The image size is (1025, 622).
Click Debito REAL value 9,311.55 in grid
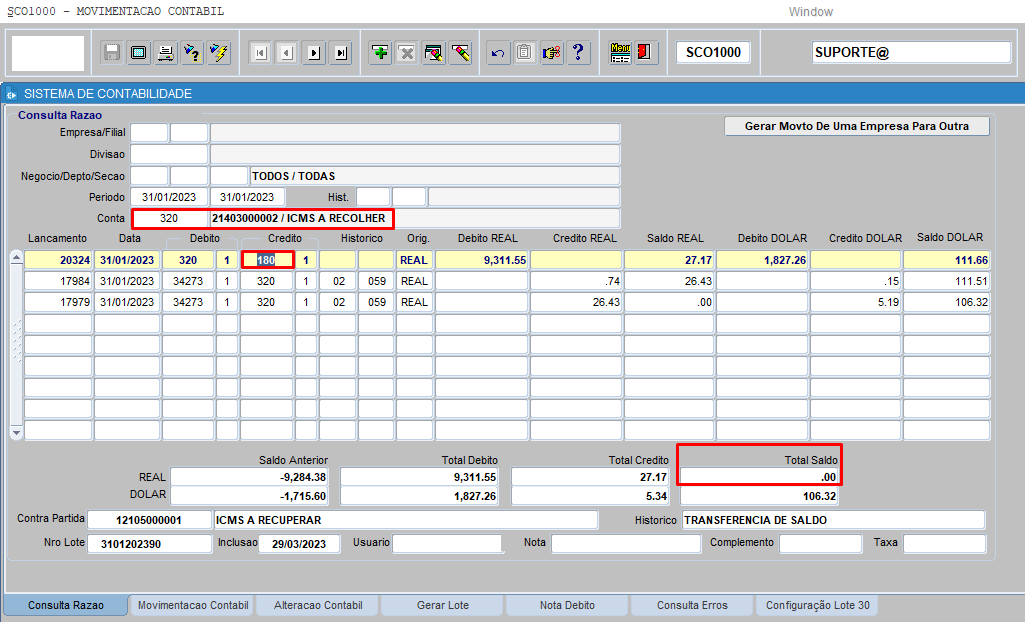click(x=481, y=260)
